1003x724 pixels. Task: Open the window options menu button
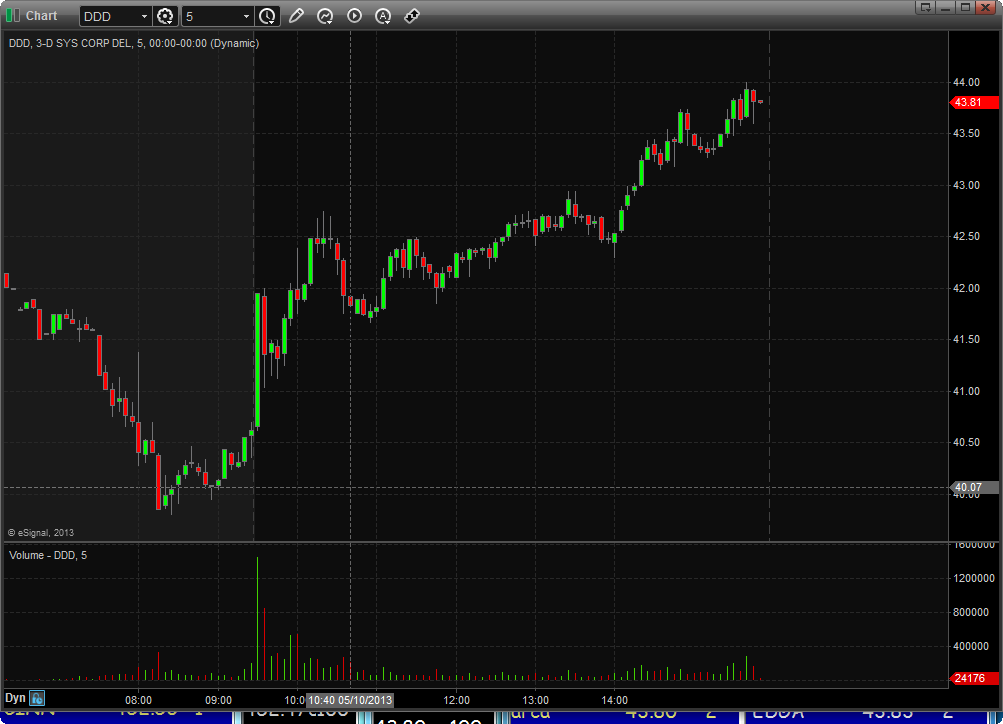coord(925,7)
